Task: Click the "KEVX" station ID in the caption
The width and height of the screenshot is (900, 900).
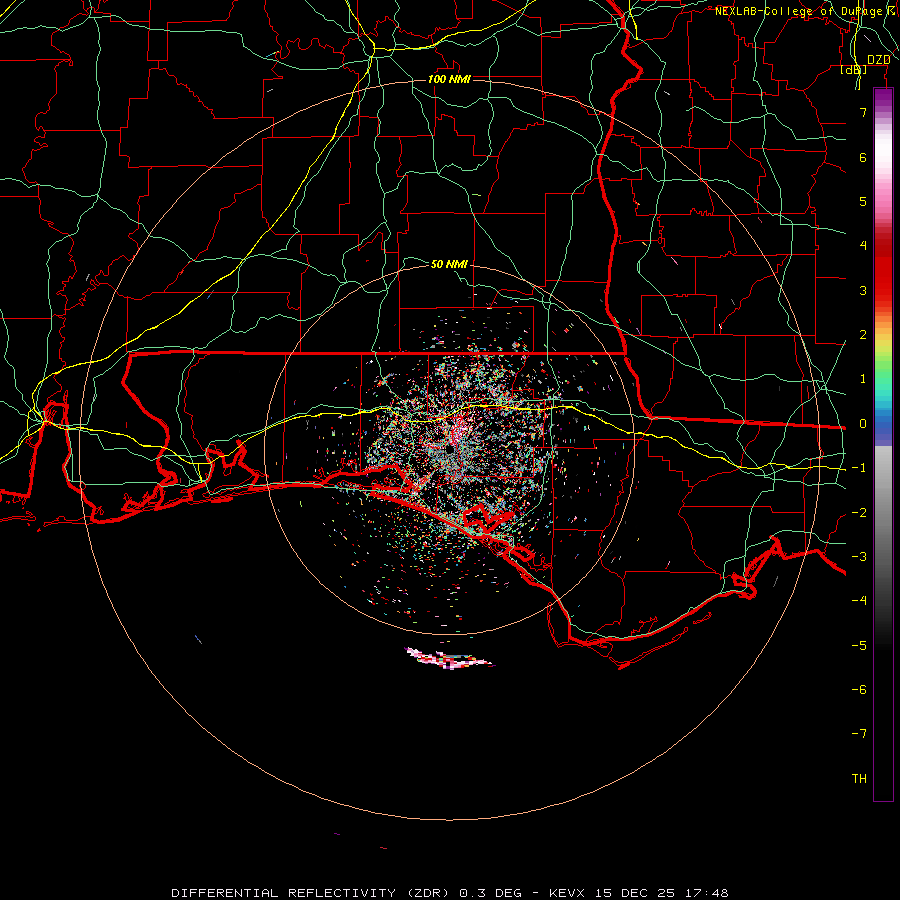Action: point(567,893)
